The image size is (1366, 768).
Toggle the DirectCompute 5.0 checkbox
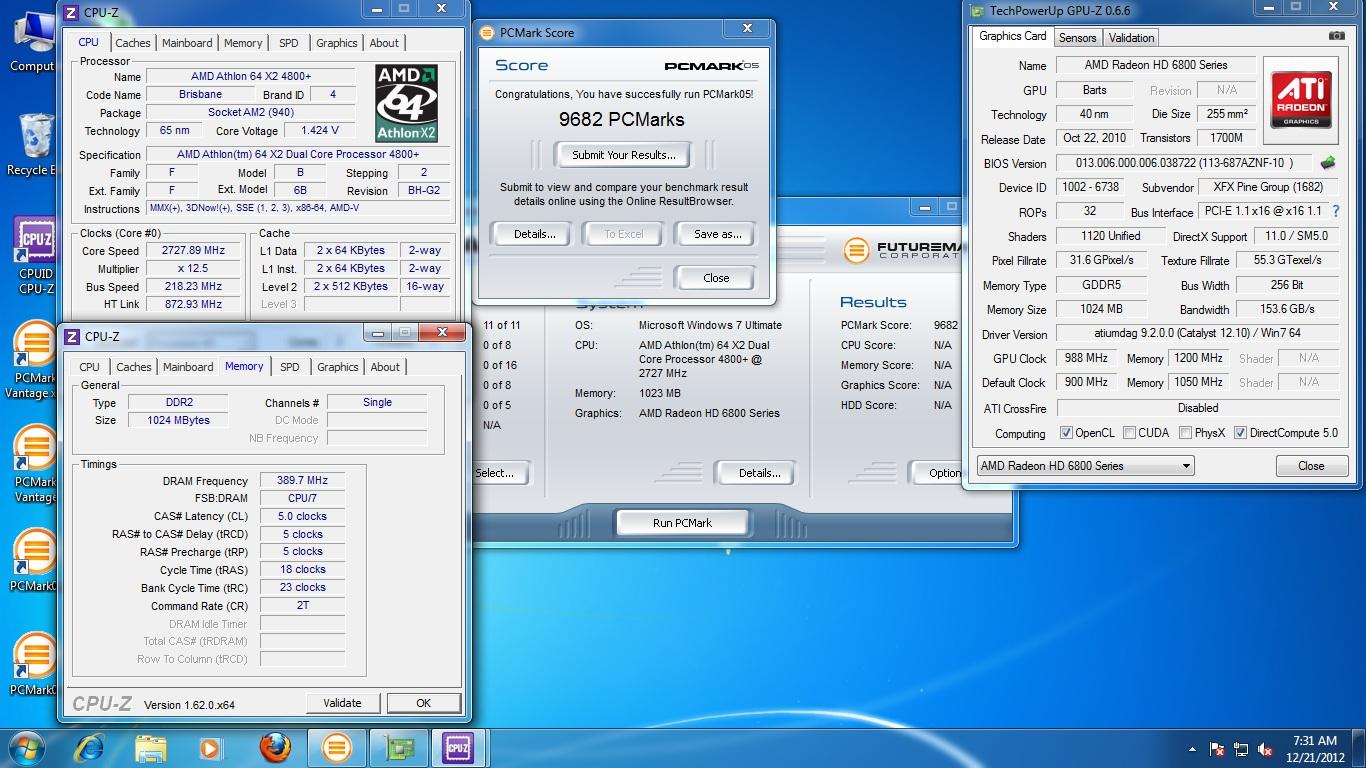[1241, 433]
